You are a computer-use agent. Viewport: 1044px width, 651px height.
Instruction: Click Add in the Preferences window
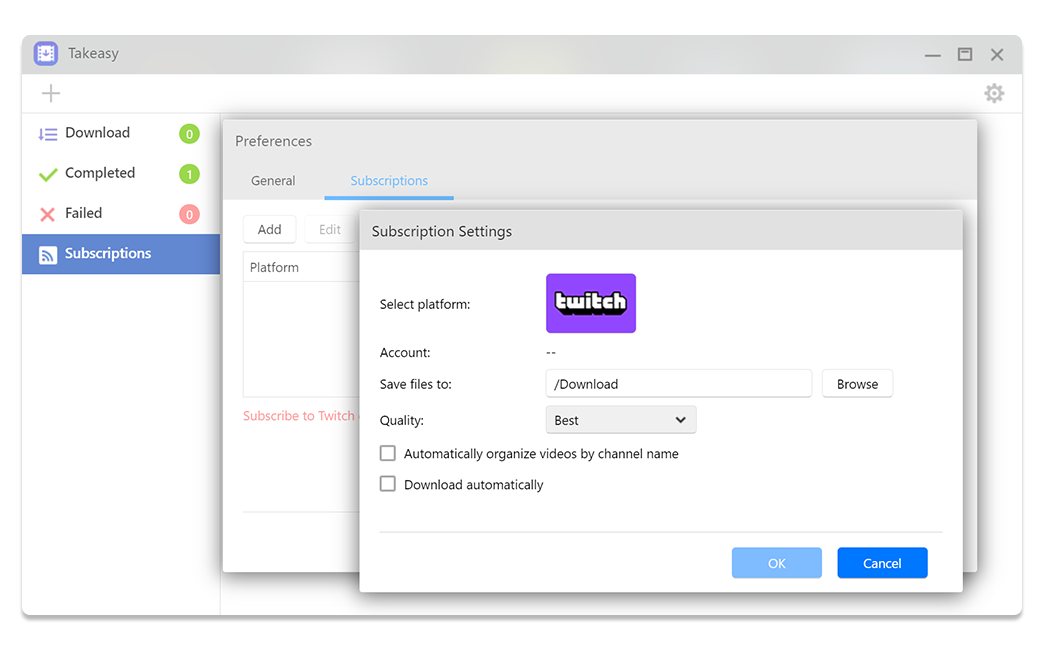[x=270, y=230]
